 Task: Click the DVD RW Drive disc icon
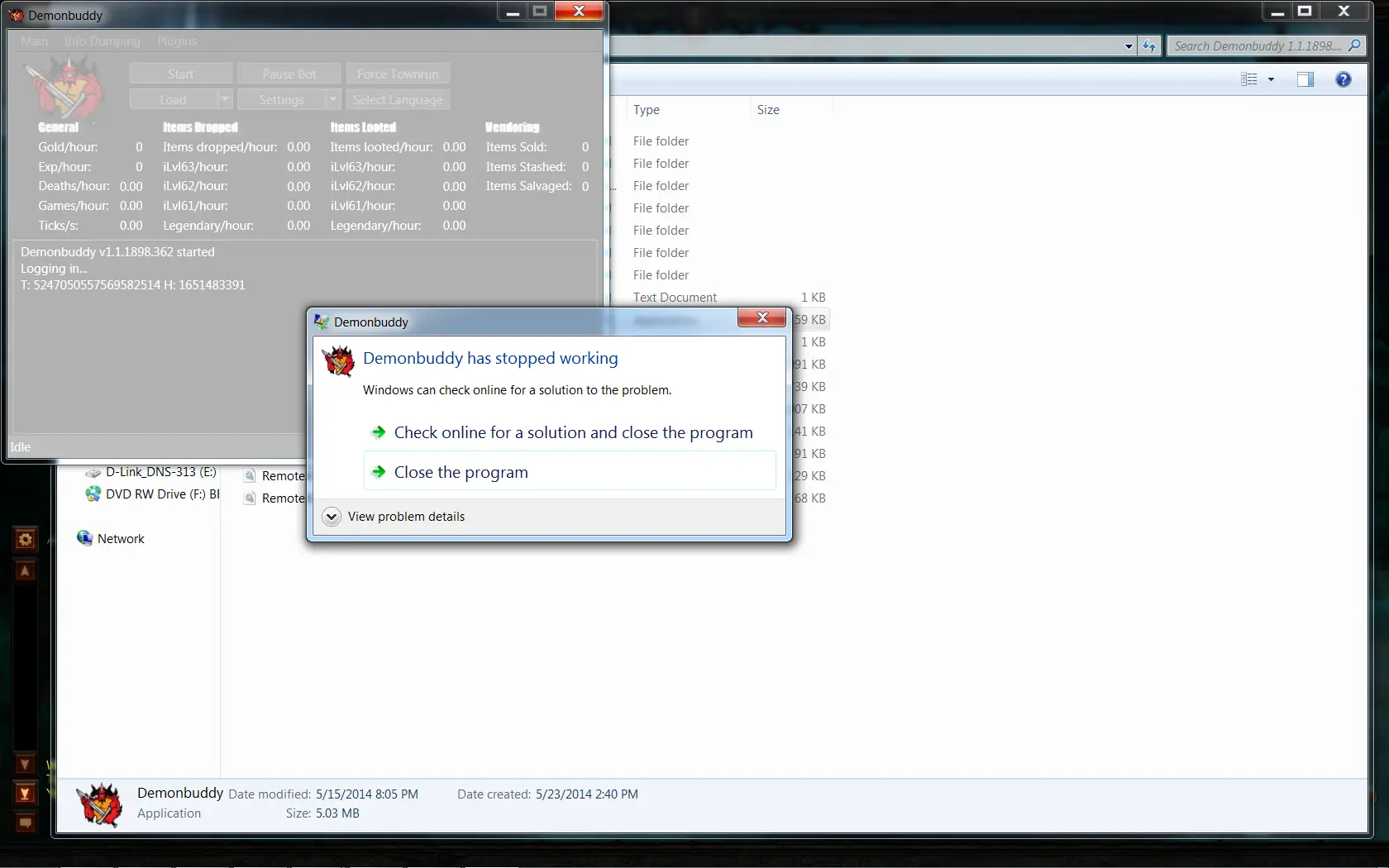click(93, 494)
